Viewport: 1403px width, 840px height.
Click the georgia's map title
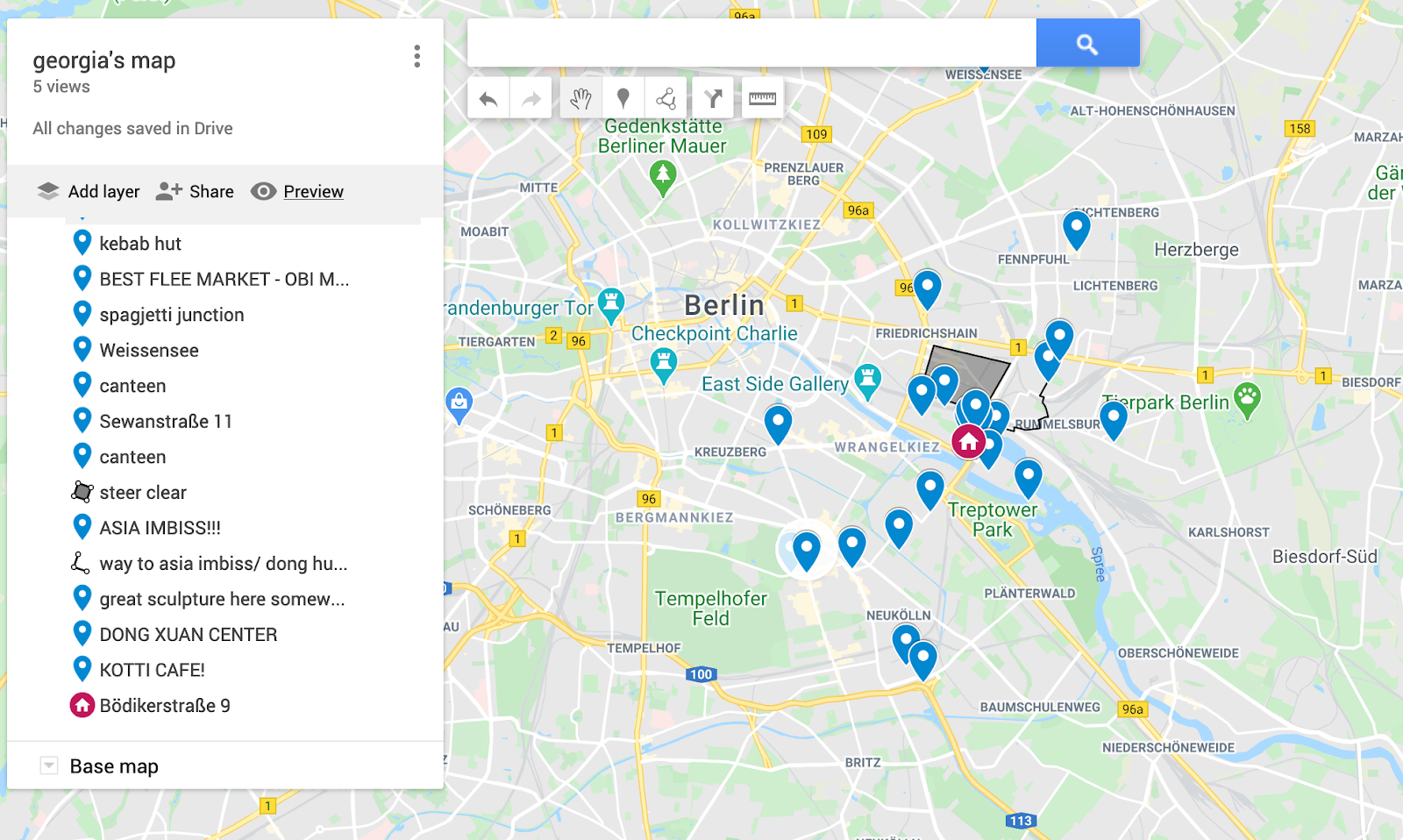coord(104,61)
